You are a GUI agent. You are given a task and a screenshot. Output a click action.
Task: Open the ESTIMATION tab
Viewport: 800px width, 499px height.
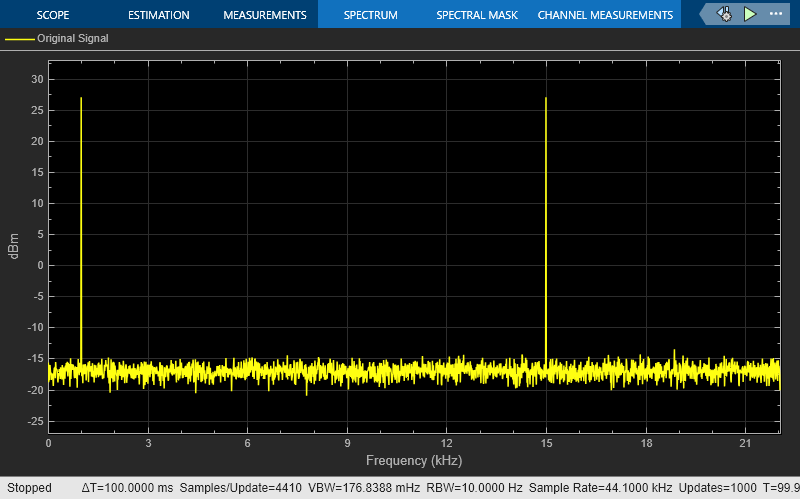159,15
